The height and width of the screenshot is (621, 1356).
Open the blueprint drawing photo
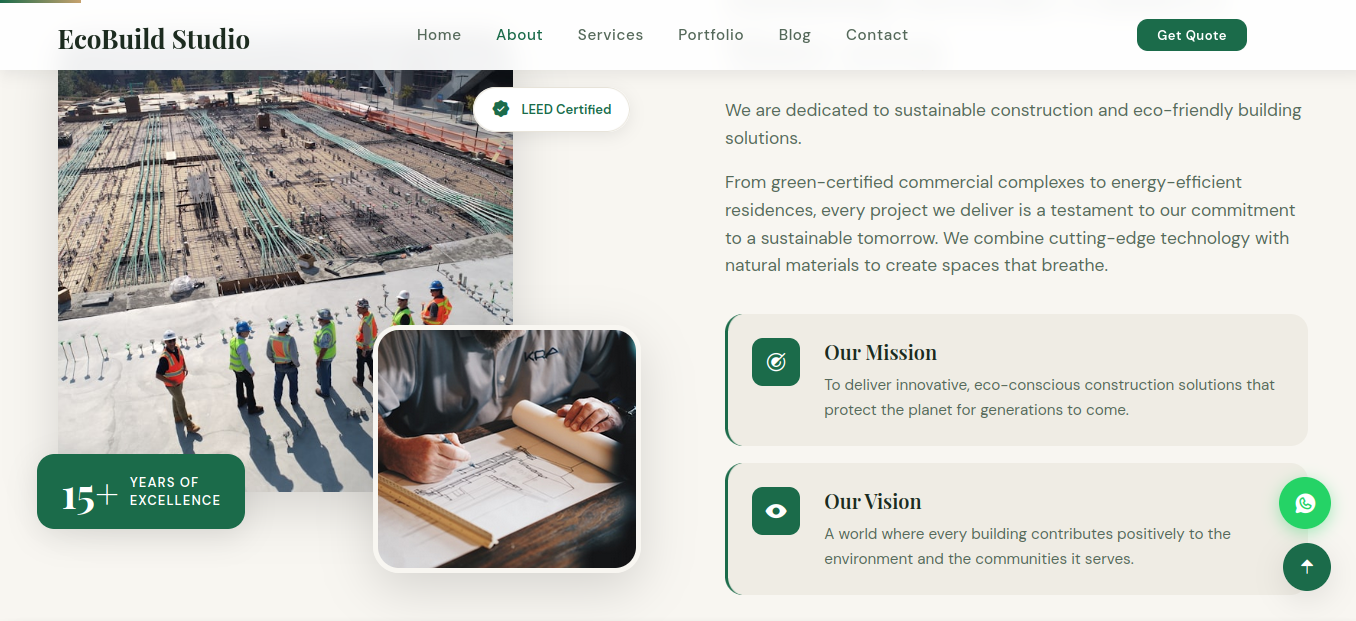tap(506, 449)
